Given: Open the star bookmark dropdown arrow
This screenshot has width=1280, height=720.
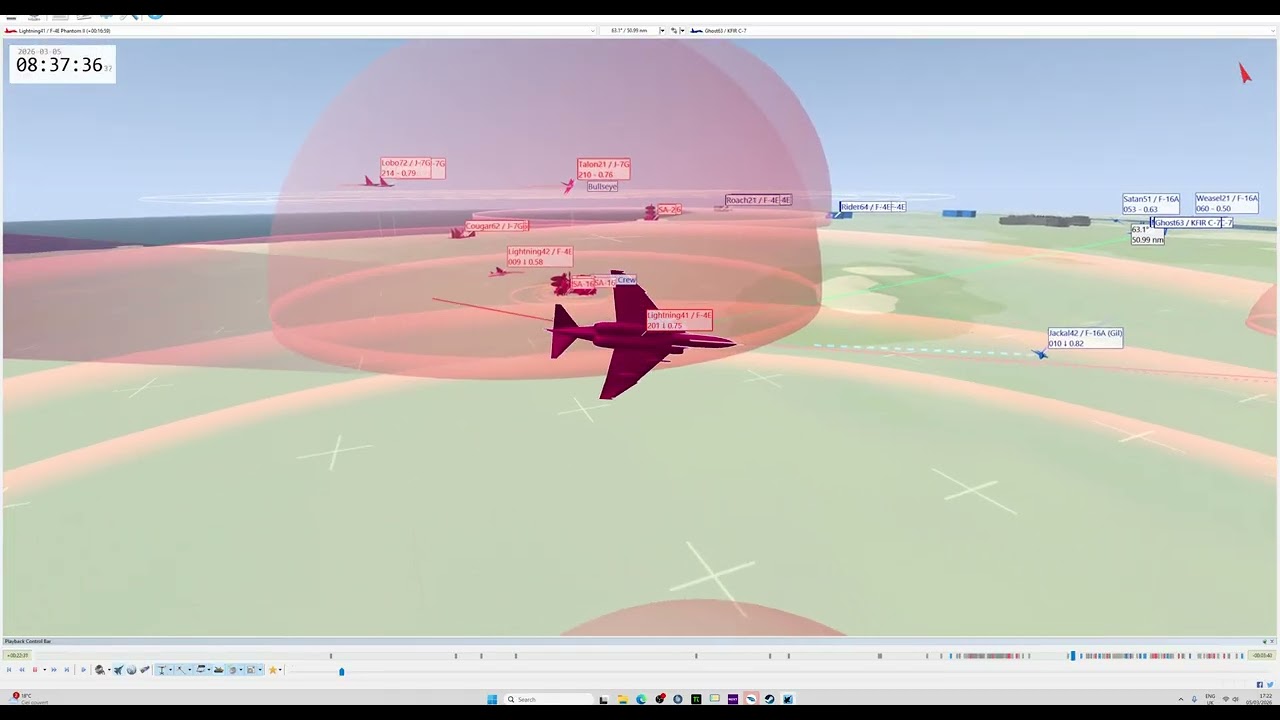Looking at the screenshot, I should coord(280,670).
